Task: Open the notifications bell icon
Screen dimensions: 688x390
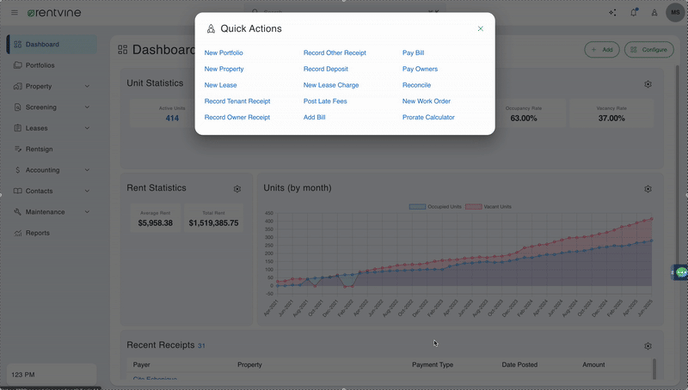Action: pyautogui.click(x=634, y=12)
